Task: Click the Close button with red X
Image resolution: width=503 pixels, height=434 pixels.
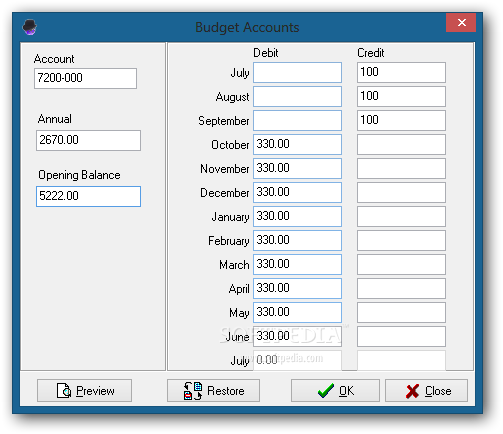Action: [x=427, y=390]
